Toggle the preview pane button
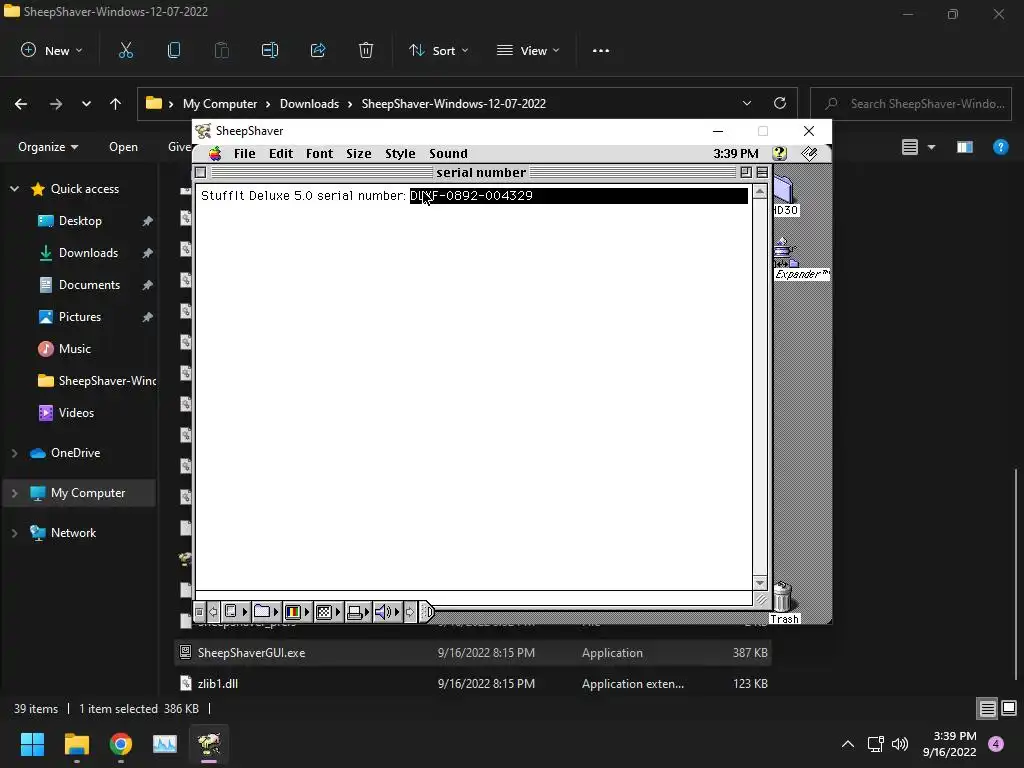The image size is (1024, 768). [965, 147]
